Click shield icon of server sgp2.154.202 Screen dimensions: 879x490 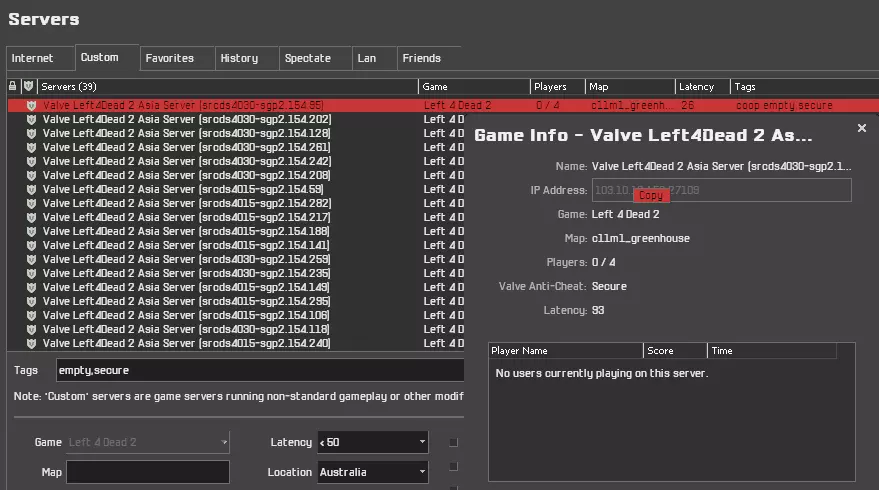point(31,119)
